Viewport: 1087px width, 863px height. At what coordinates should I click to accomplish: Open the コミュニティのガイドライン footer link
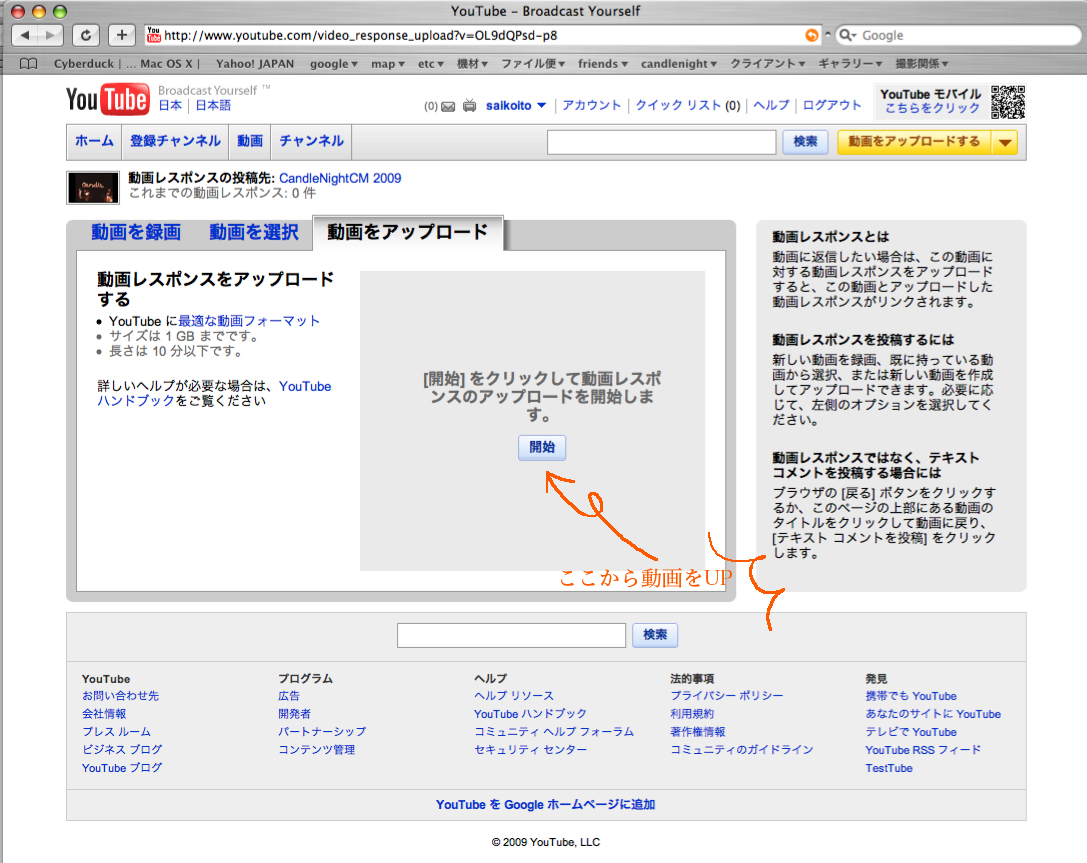click(742, 750)
